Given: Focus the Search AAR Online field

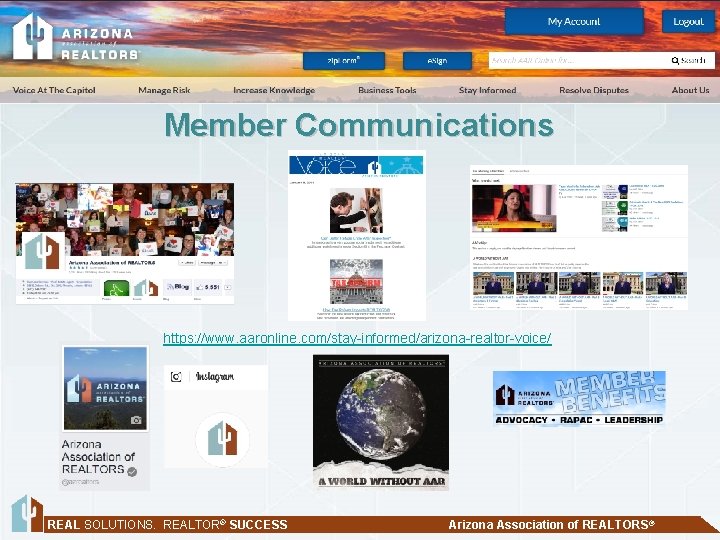Looking at the screenshot, I should pyautogui.click(x=578, y=60).
